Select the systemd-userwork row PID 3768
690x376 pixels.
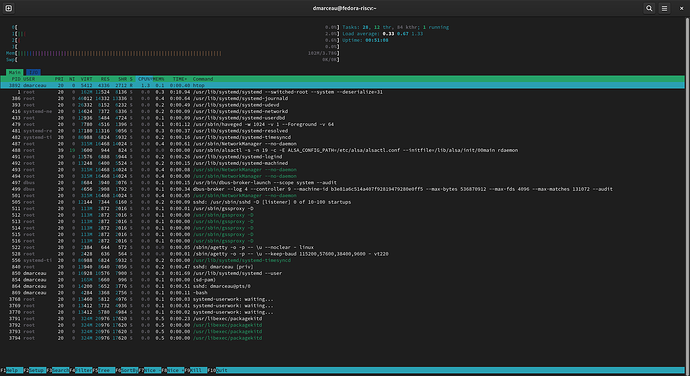pos(342,299)
